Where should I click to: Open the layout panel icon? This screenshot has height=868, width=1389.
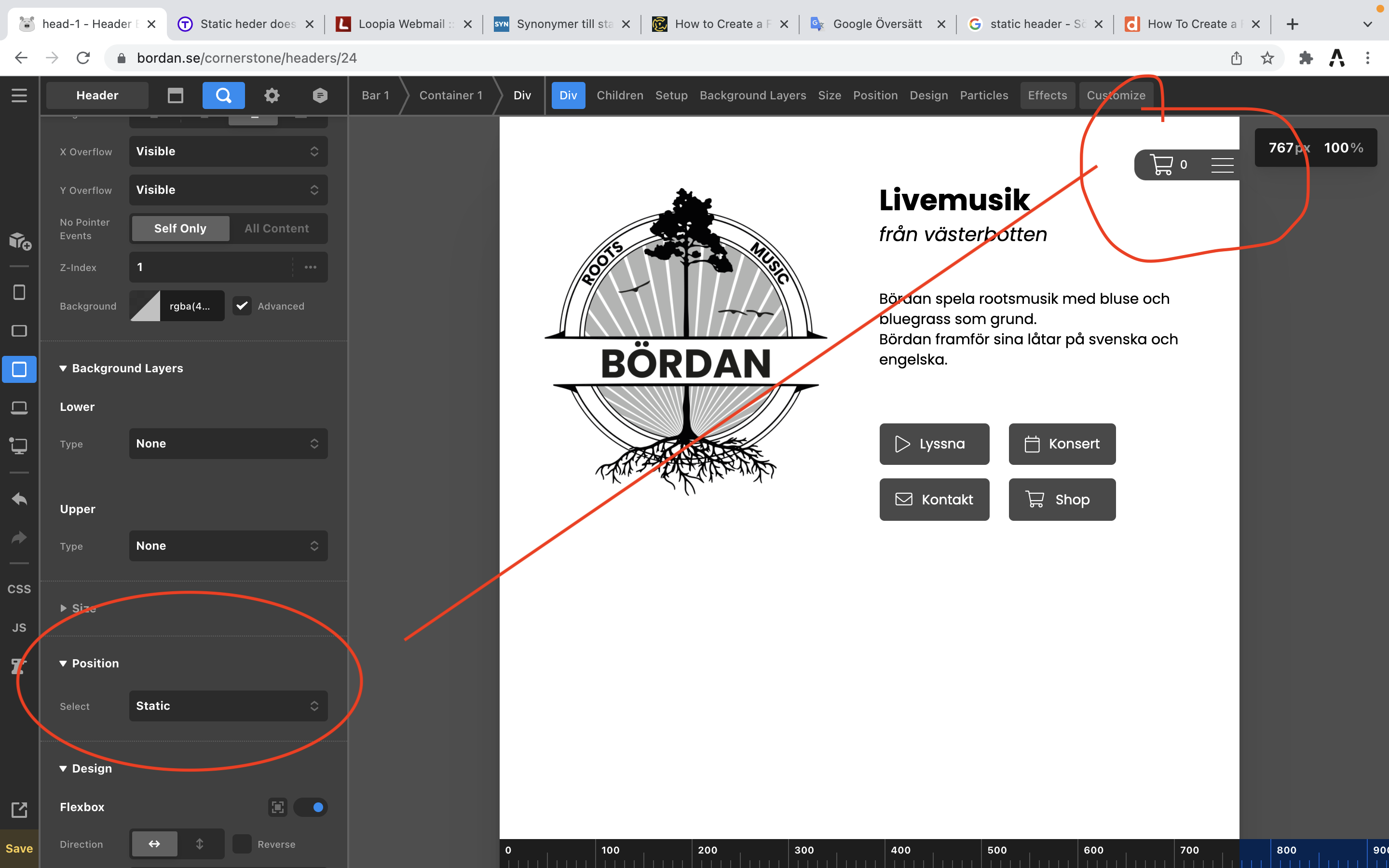click(175, 95)
